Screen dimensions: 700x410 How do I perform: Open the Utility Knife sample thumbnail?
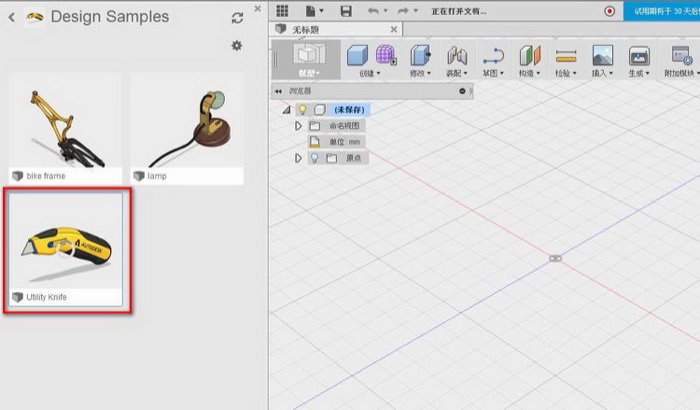click(66, 249)
